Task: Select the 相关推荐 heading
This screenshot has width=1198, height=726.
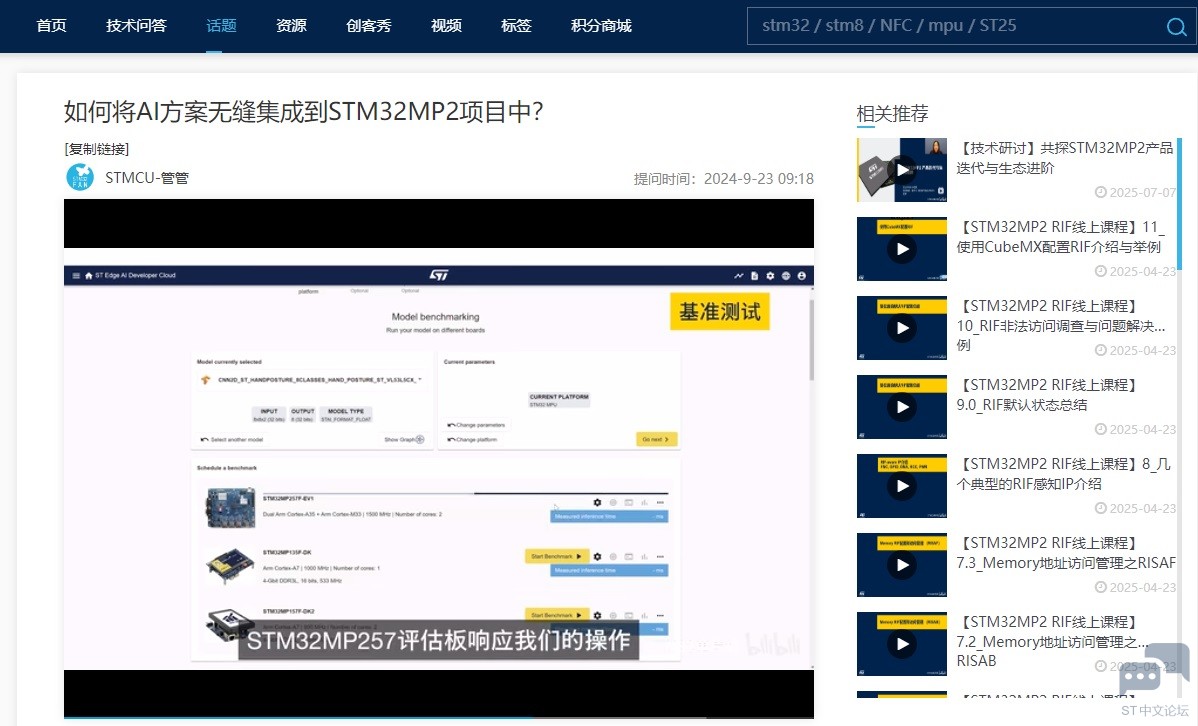Action: tap(892, 114)
